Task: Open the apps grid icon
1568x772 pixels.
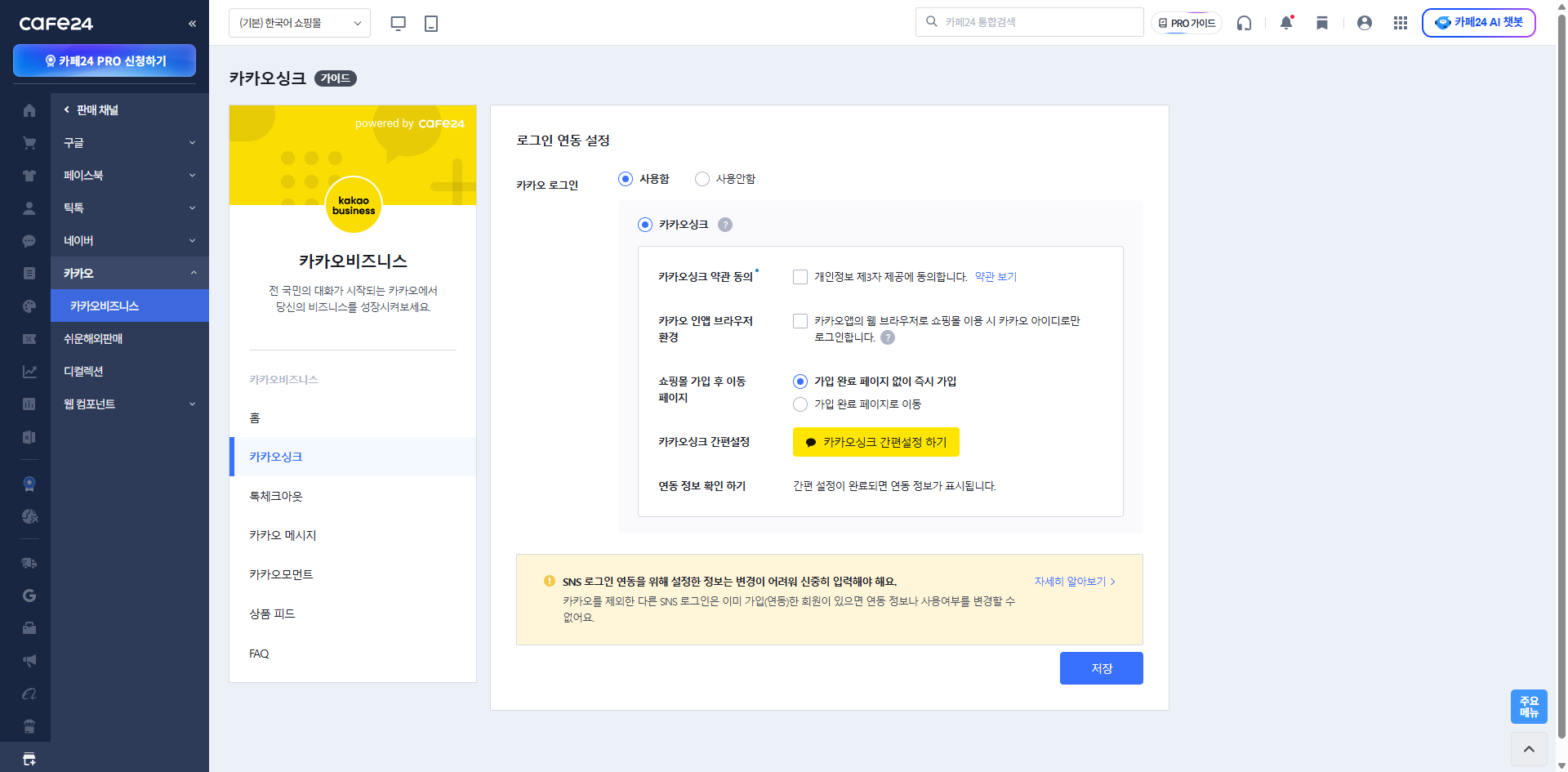Action: pyautogui.click(x=1401, y=23)
